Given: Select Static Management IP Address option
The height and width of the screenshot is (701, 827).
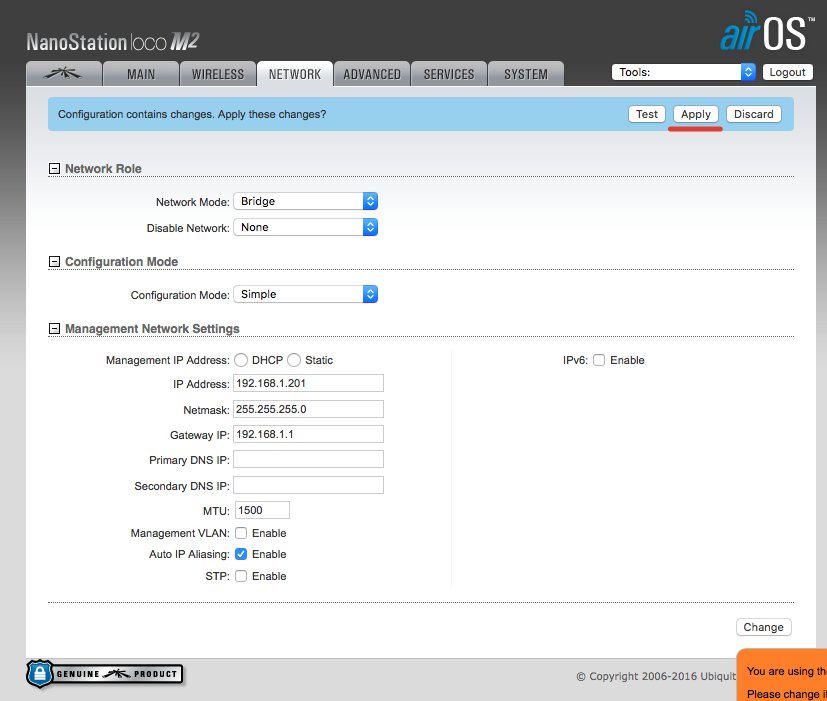Looking at the screenshot, I should tap(294, 360).
